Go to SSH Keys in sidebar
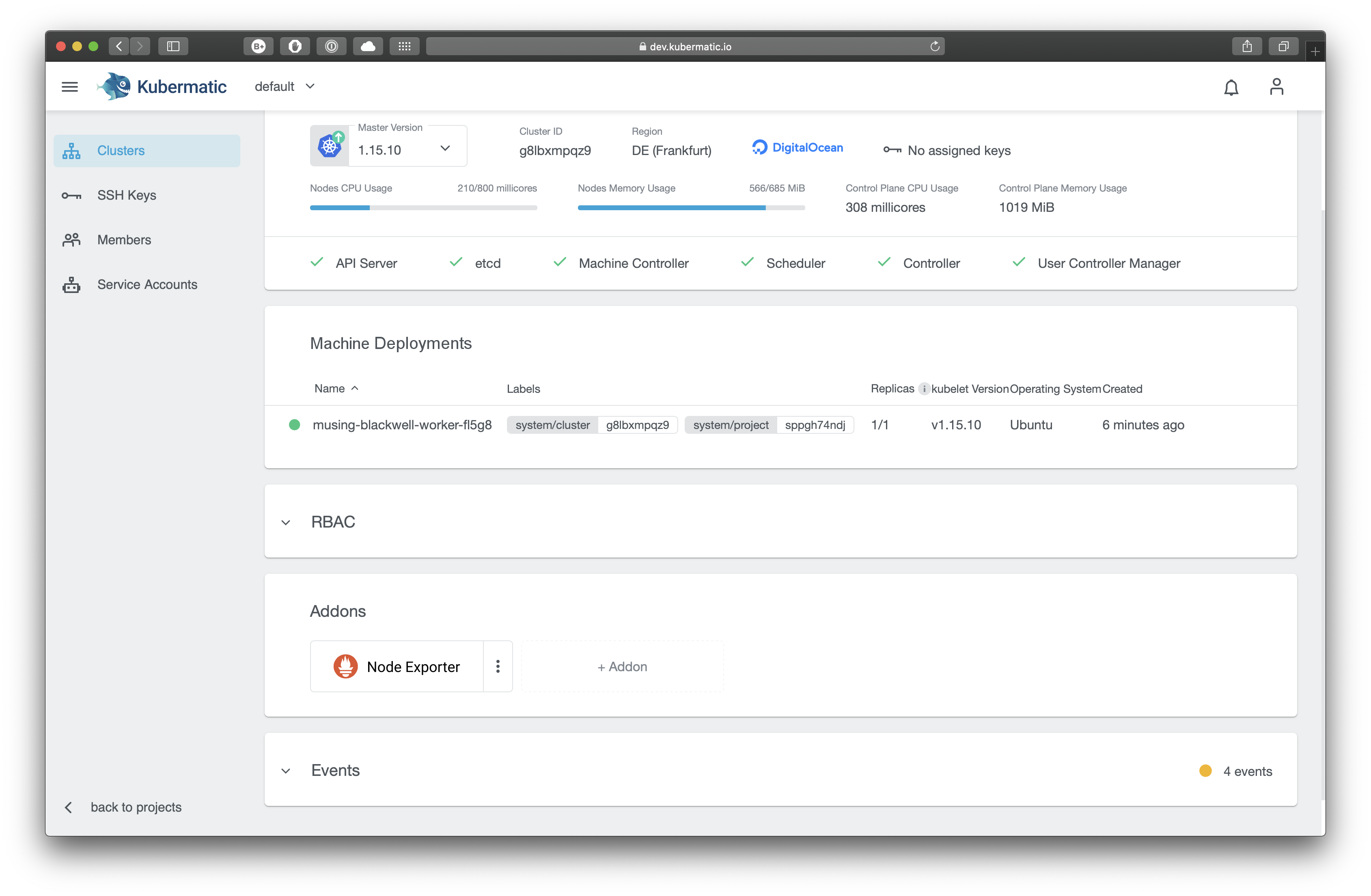 coord(127,195)
